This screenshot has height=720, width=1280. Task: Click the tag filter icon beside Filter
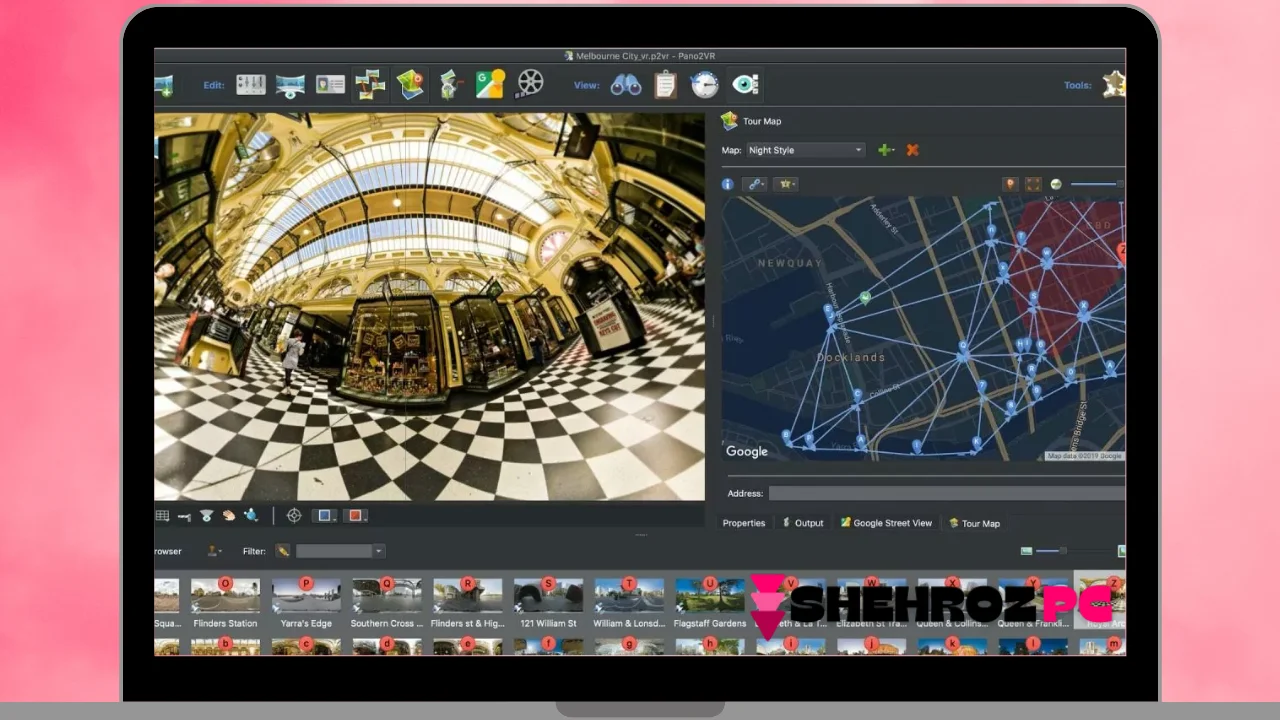(x=283, y=551)
